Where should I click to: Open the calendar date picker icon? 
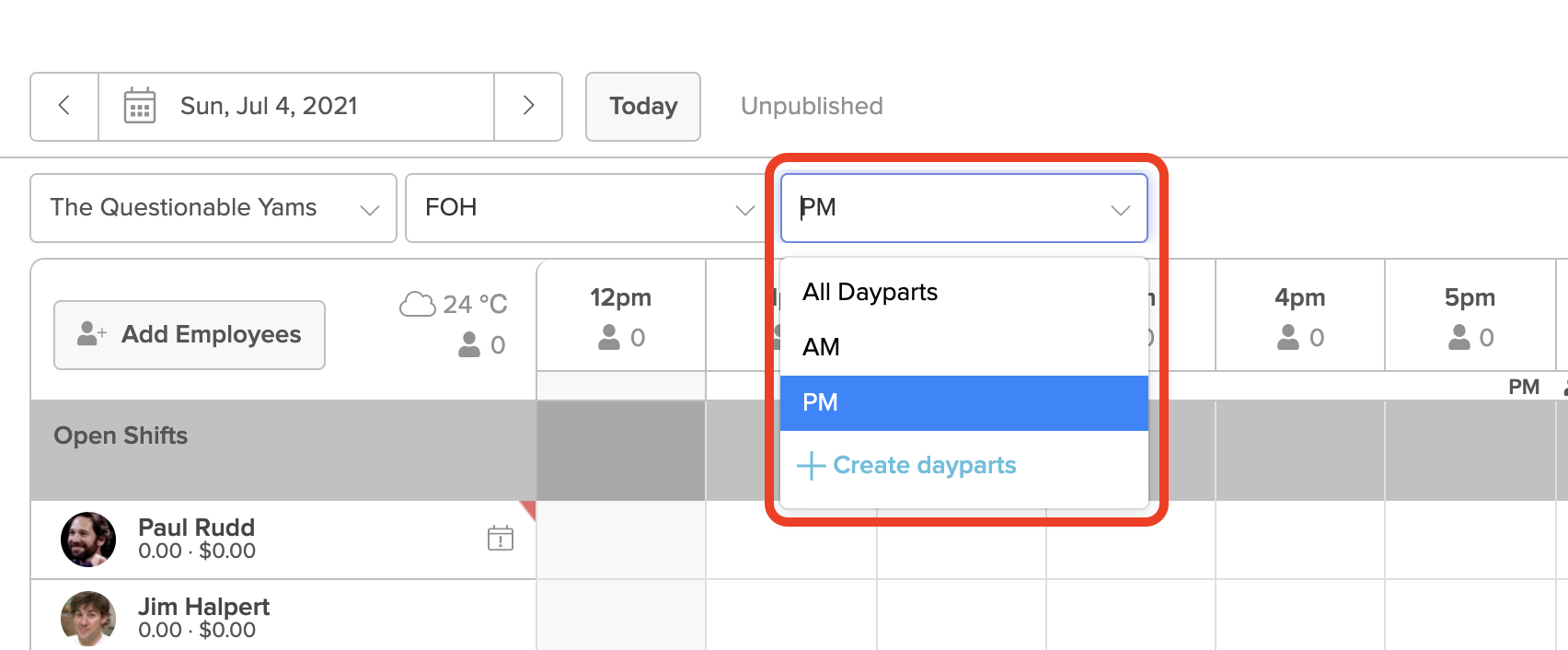[140, 106]
